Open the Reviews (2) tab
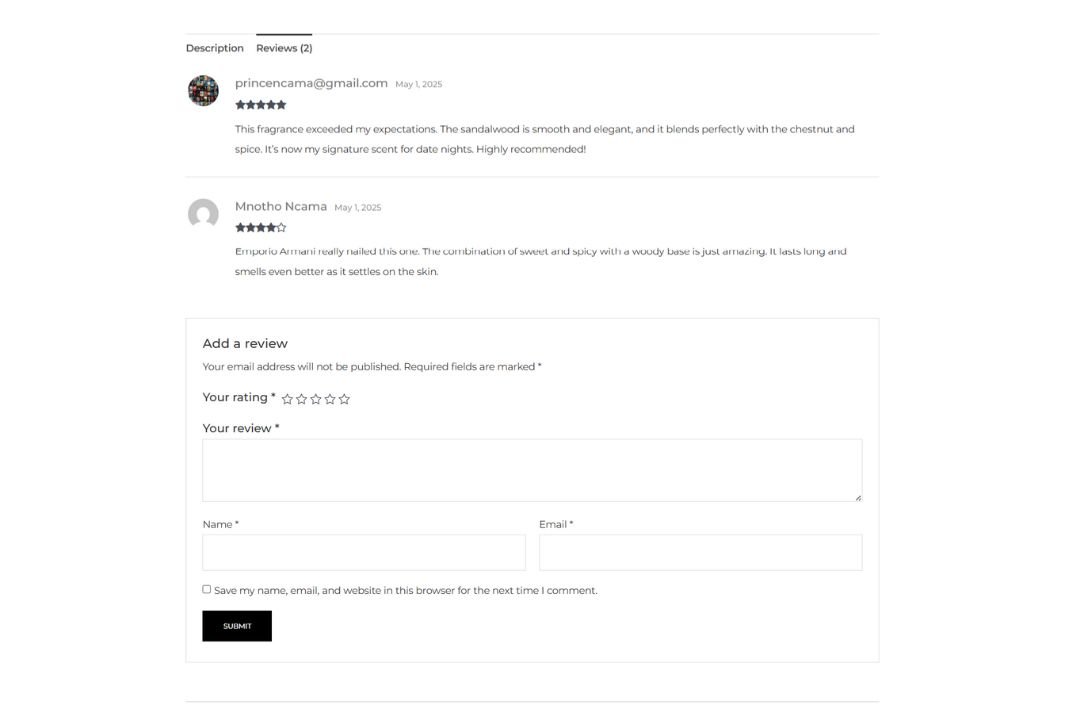1065x710 pixels. click(x=284, y=48)
